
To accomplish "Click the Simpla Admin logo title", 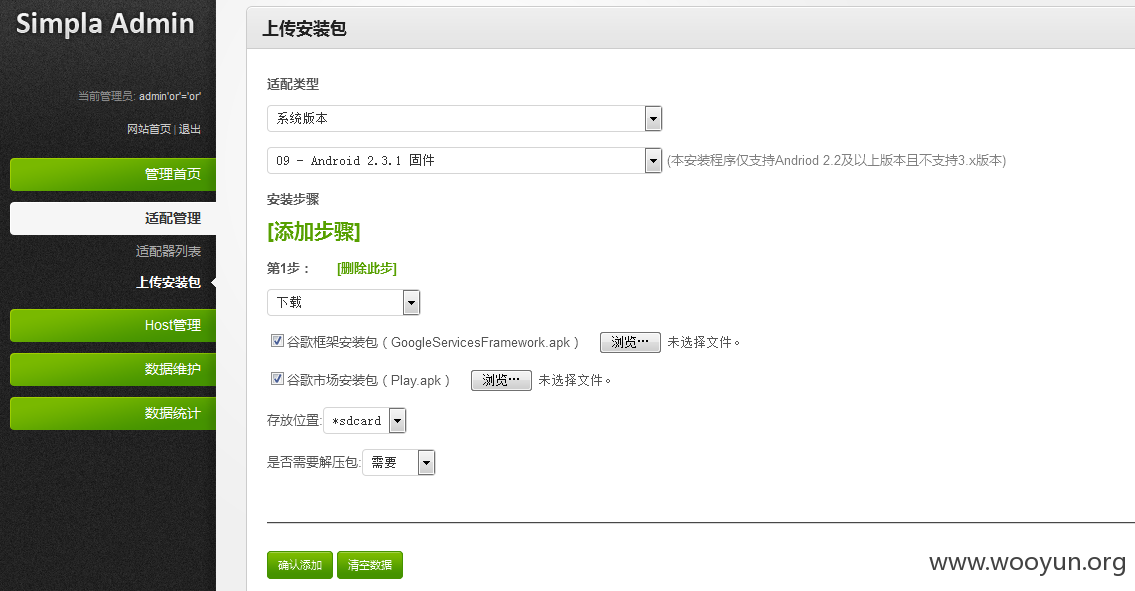I will [105, 24].
